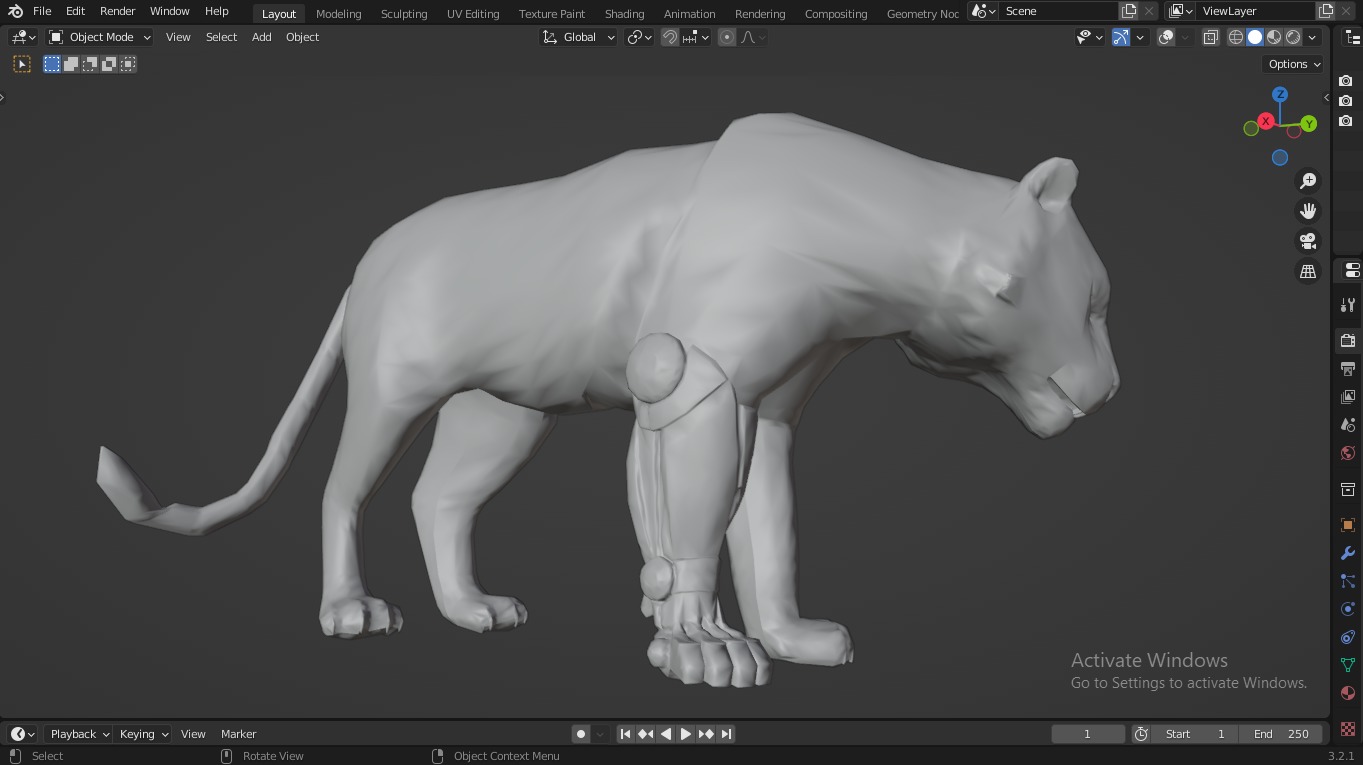Choose the Invert selection mode

(x=109, y=64)
